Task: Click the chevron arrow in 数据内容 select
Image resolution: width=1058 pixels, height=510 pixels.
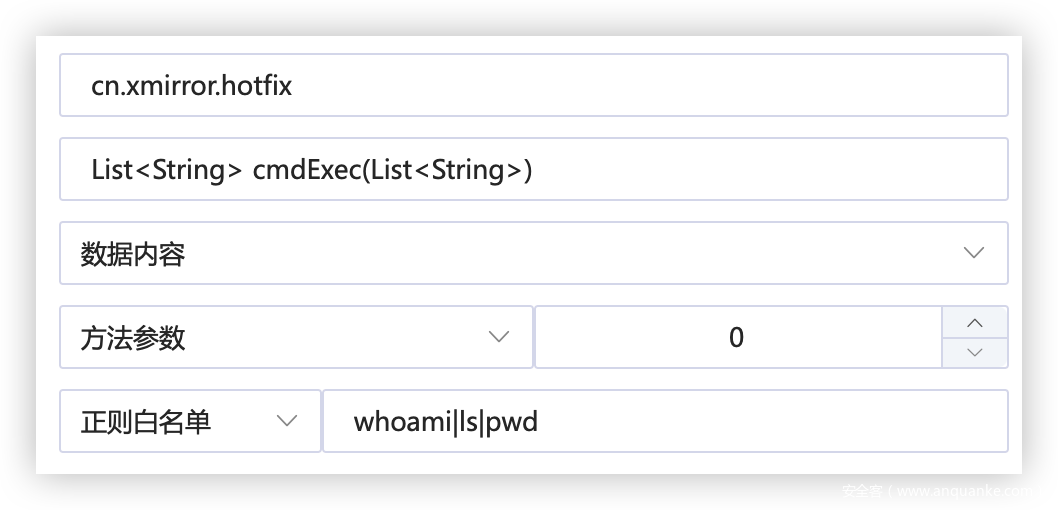Action: pos(973,254)
